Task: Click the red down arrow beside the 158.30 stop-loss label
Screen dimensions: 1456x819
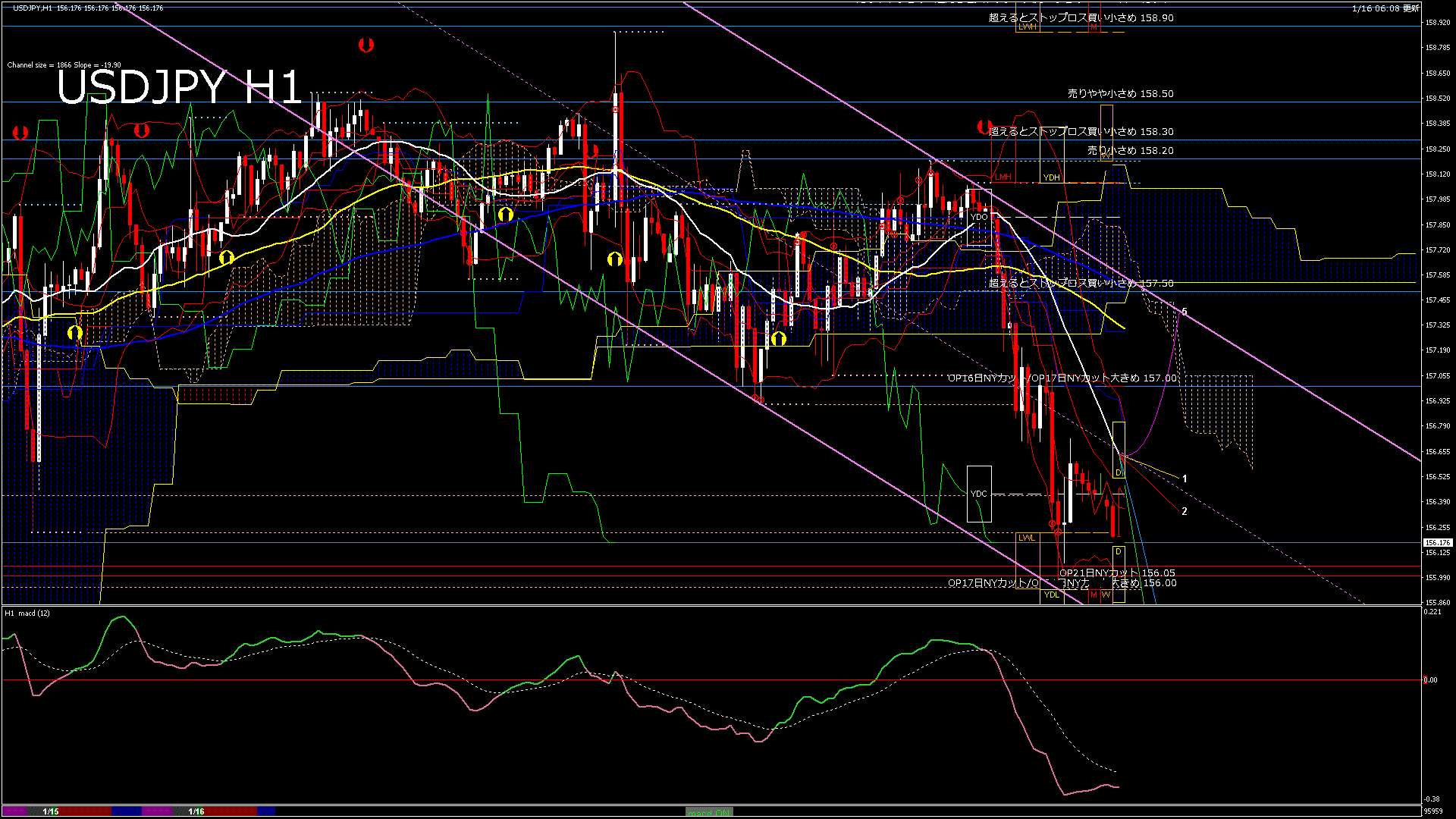Action: pyautogui.click(x=984, y=127)
